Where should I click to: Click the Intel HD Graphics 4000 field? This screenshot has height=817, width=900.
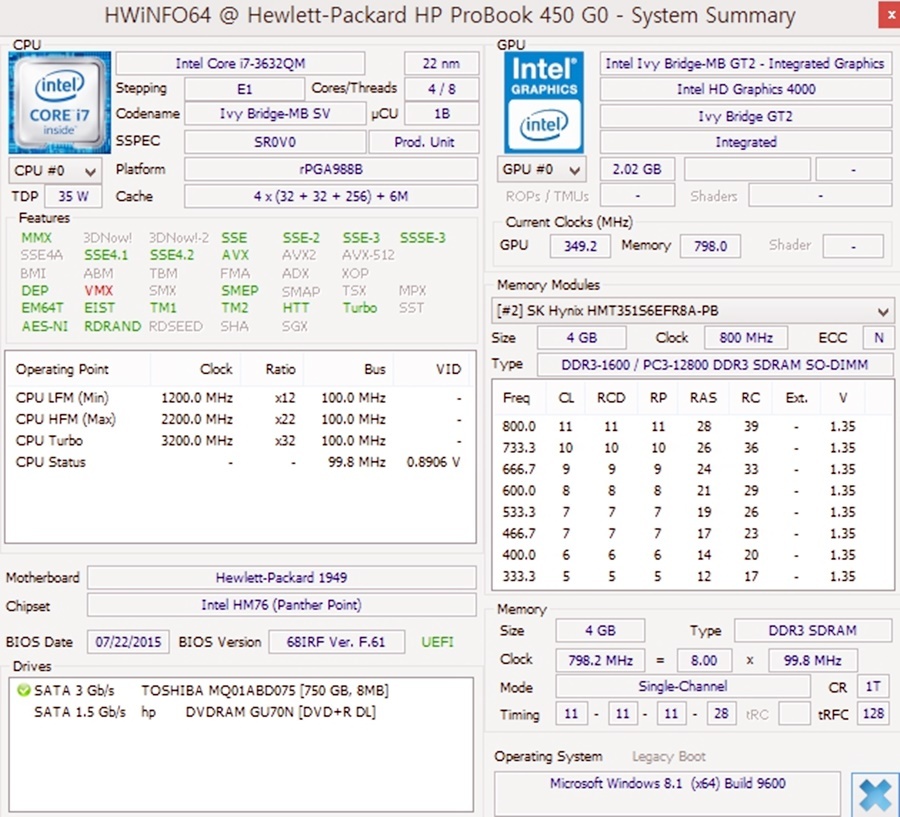point(745,89)
